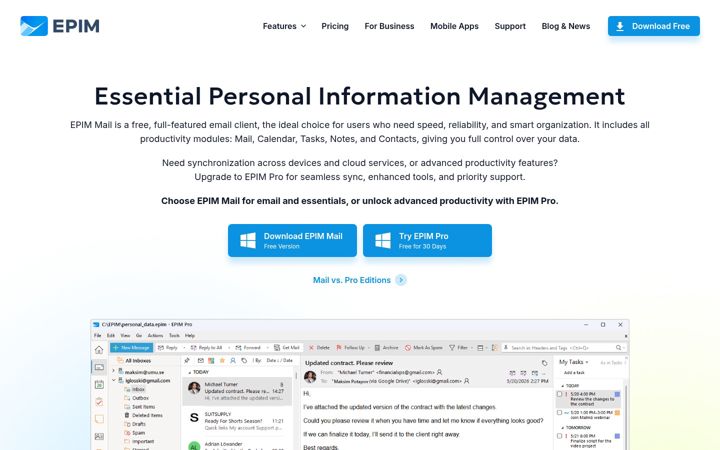
Task: Click the tag icon in message header
Action: click(544, 363)
